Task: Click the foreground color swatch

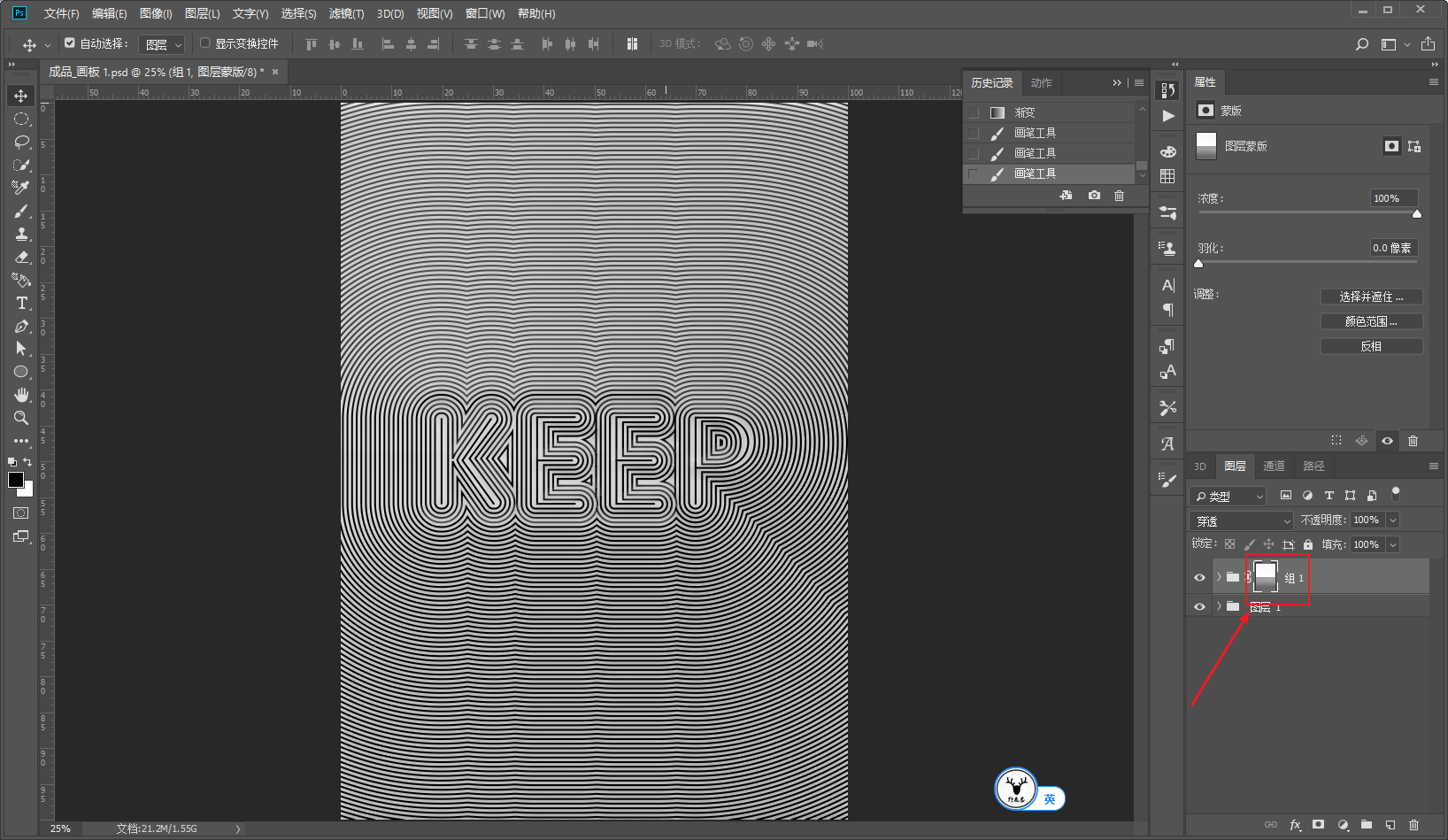Action: click(x=16, y=480)
